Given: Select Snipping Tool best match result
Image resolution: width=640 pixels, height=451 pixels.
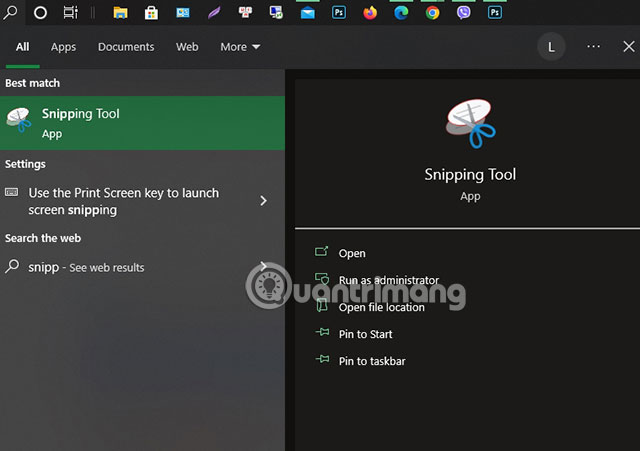Looking at the screenshot, I should [x=142, y=123].
